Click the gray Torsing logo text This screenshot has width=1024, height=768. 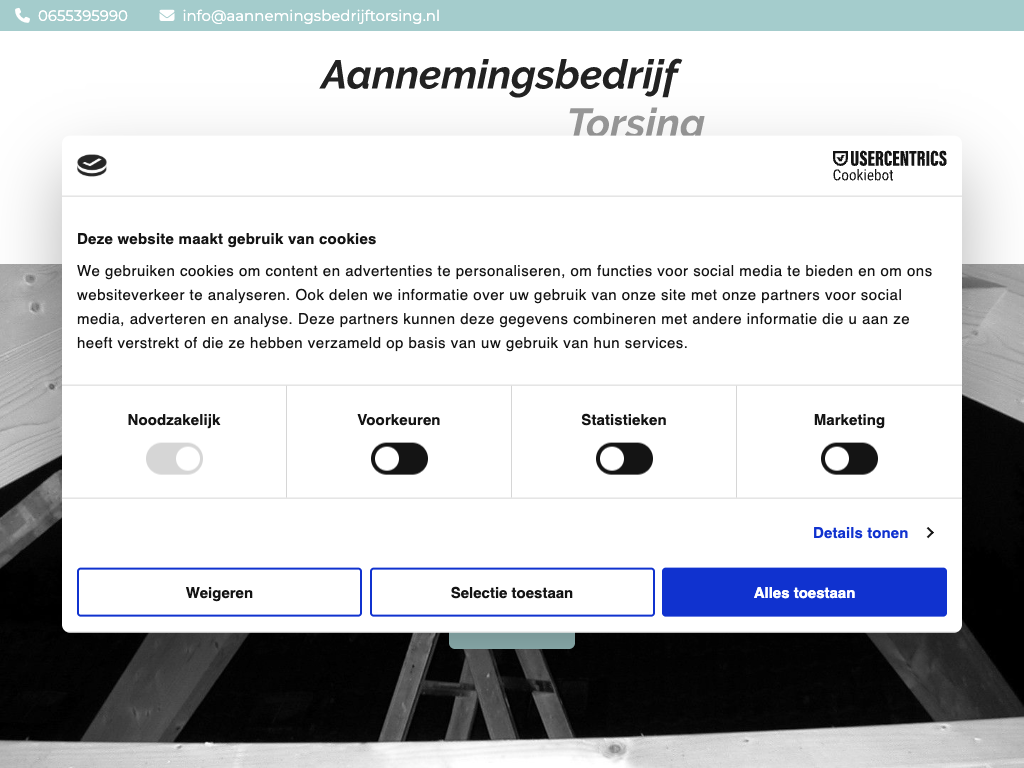tap(636, 122)
